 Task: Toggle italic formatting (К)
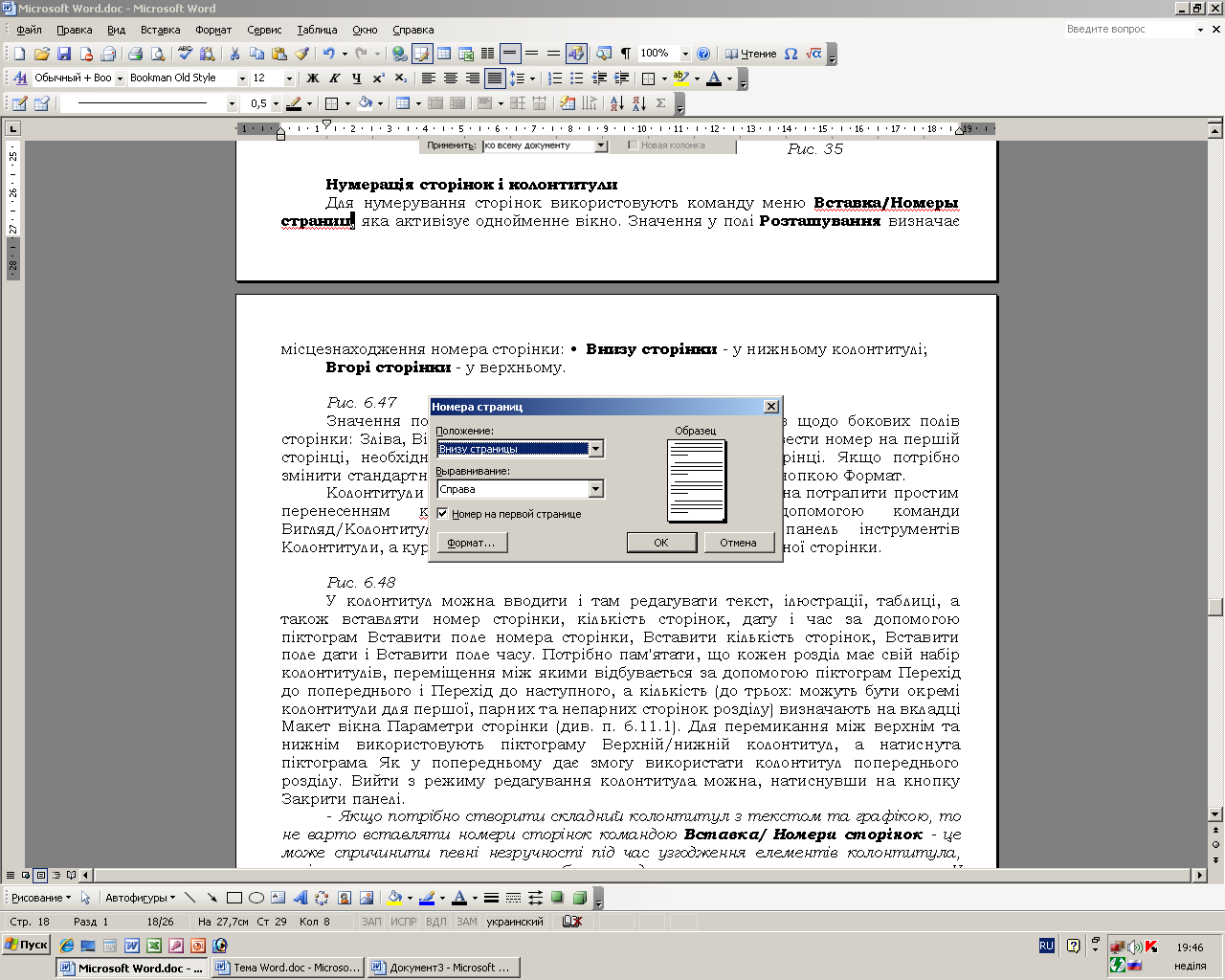[x=335, y=78]
